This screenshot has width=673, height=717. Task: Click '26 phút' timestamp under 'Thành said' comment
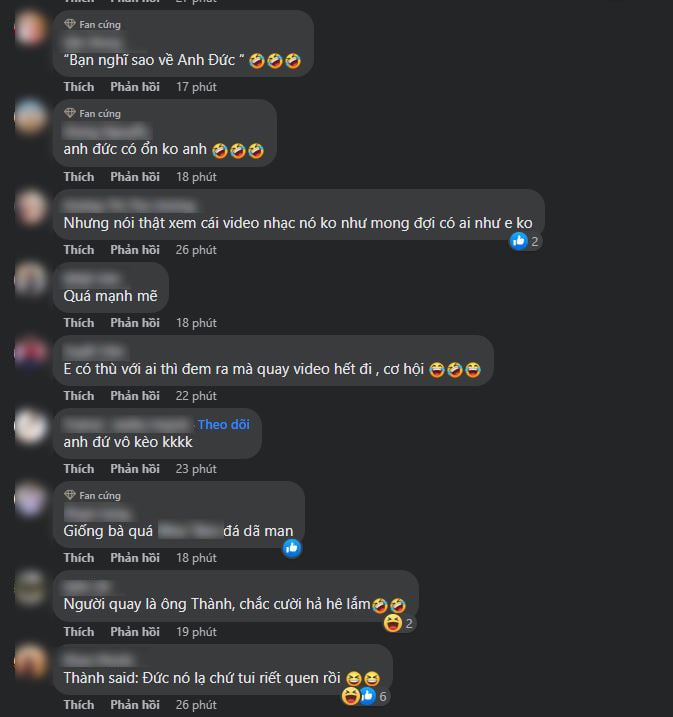(196, 705)
